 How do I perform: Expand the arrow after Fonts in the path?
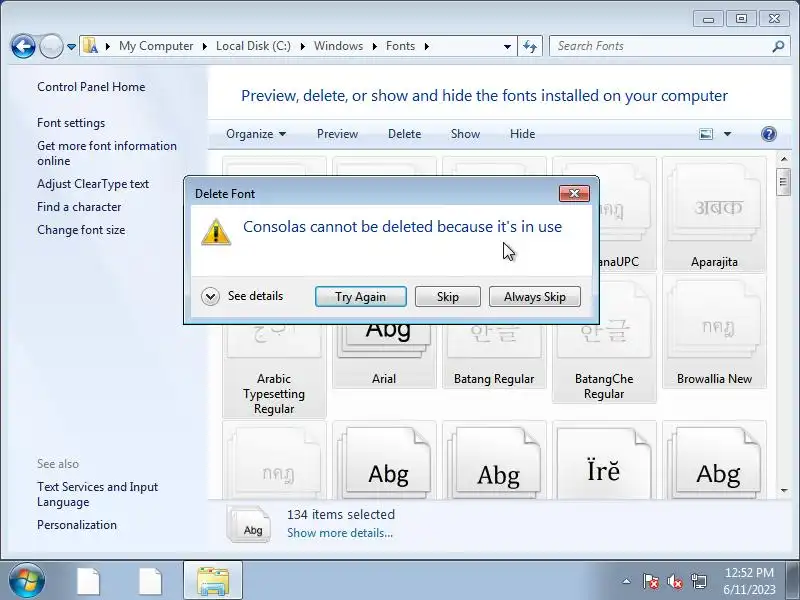(x=427, y=46)
